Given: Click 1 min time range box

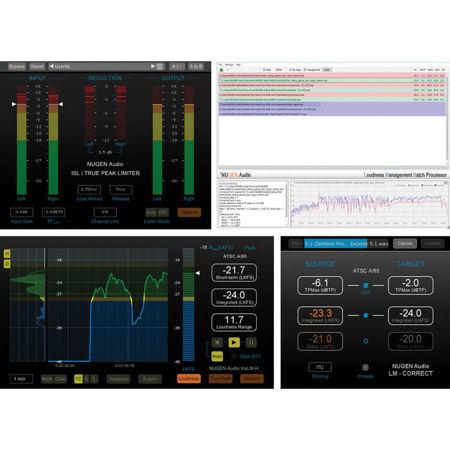Looking at the screenshot, I should 21,379.
